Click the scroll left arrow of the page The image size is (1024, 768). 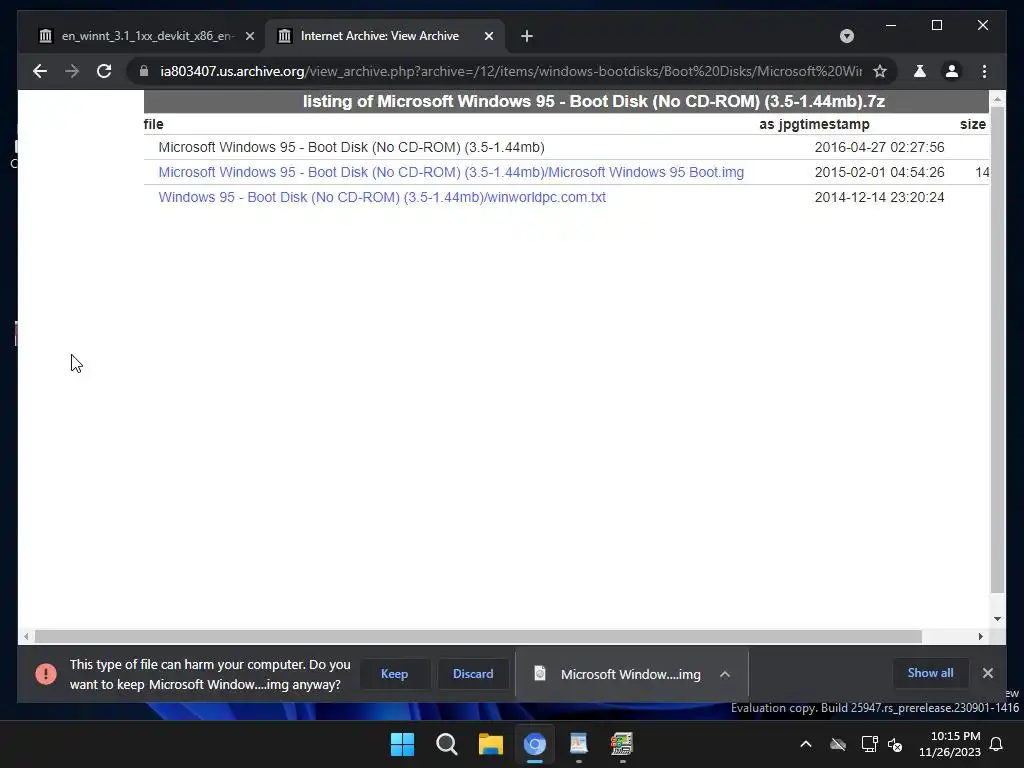[25, 636]
